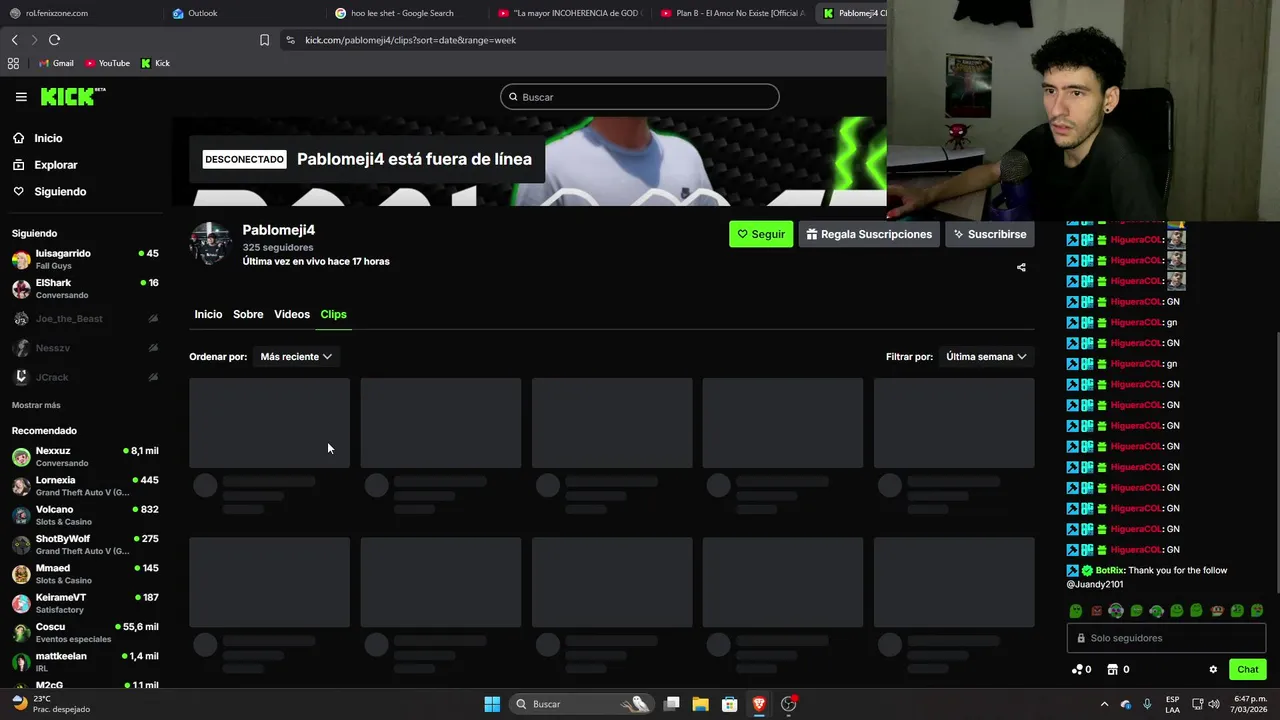This screenshot has width=1280, height=720.
Task: Click the browser address bar URL
Action: pyautogui.click(x=410, y=40)
